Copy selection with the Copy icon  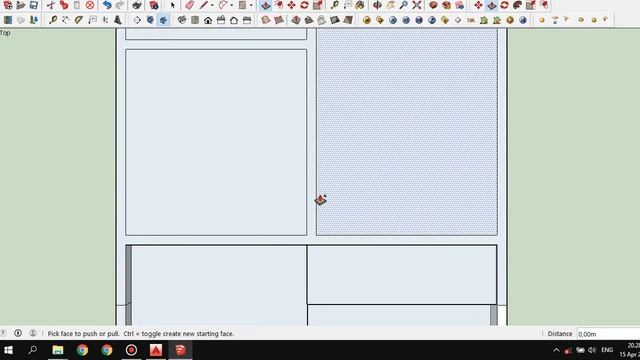64,5
